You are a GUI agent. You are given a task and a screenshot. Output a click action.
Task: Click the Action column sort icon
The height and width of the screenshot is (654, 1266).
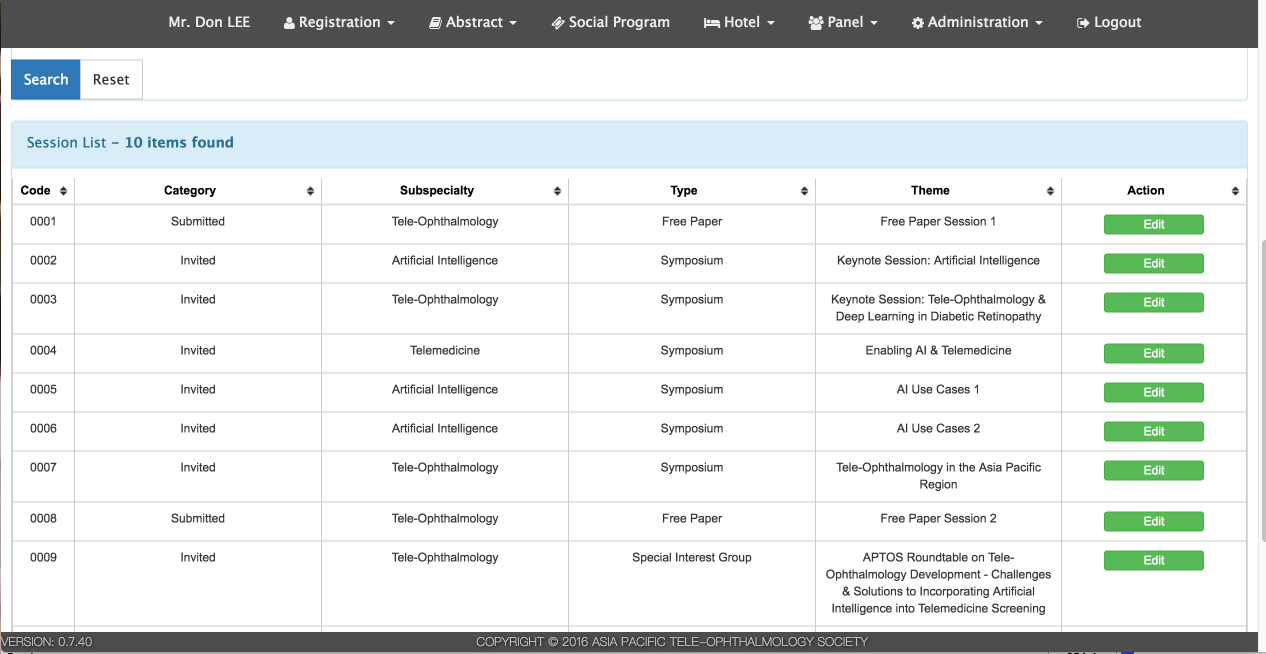click(x=1235, y=191)
